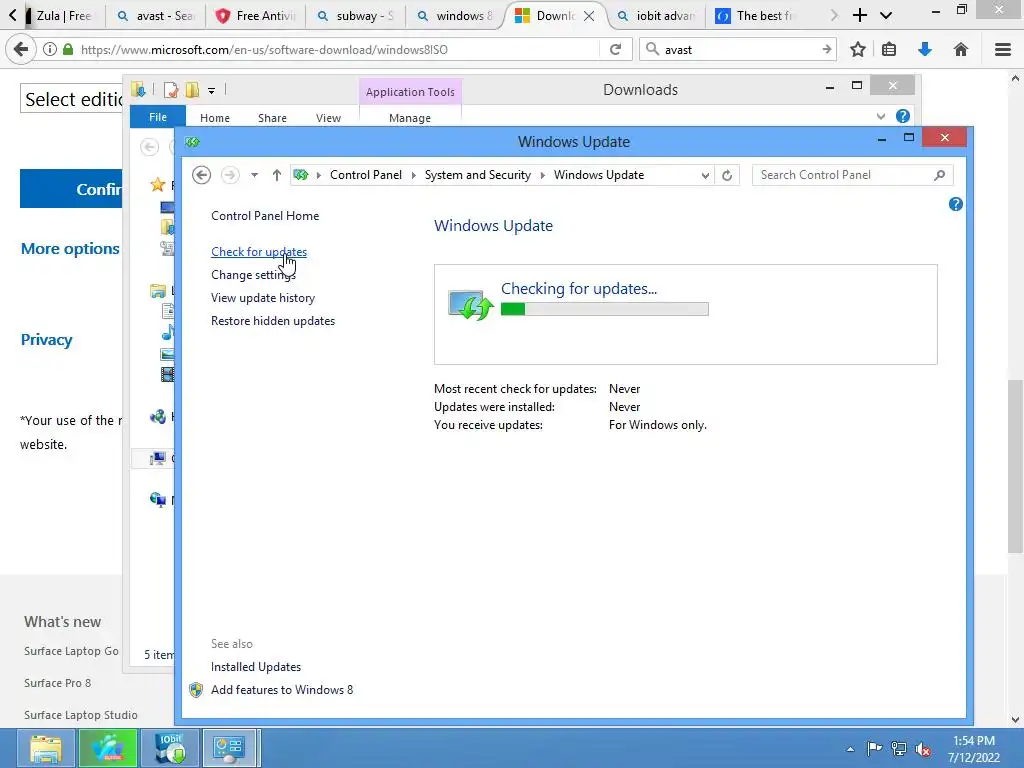Open Home ribbon tab in Downloads
The height and width of the screenshot is (768, 1024).
tap(215, 118)
